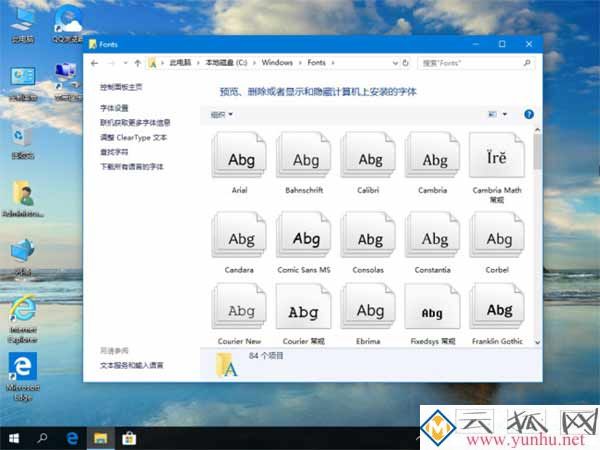600x450 pixels.
Task: Open the view options dropdown arrow
Action: 505,114
